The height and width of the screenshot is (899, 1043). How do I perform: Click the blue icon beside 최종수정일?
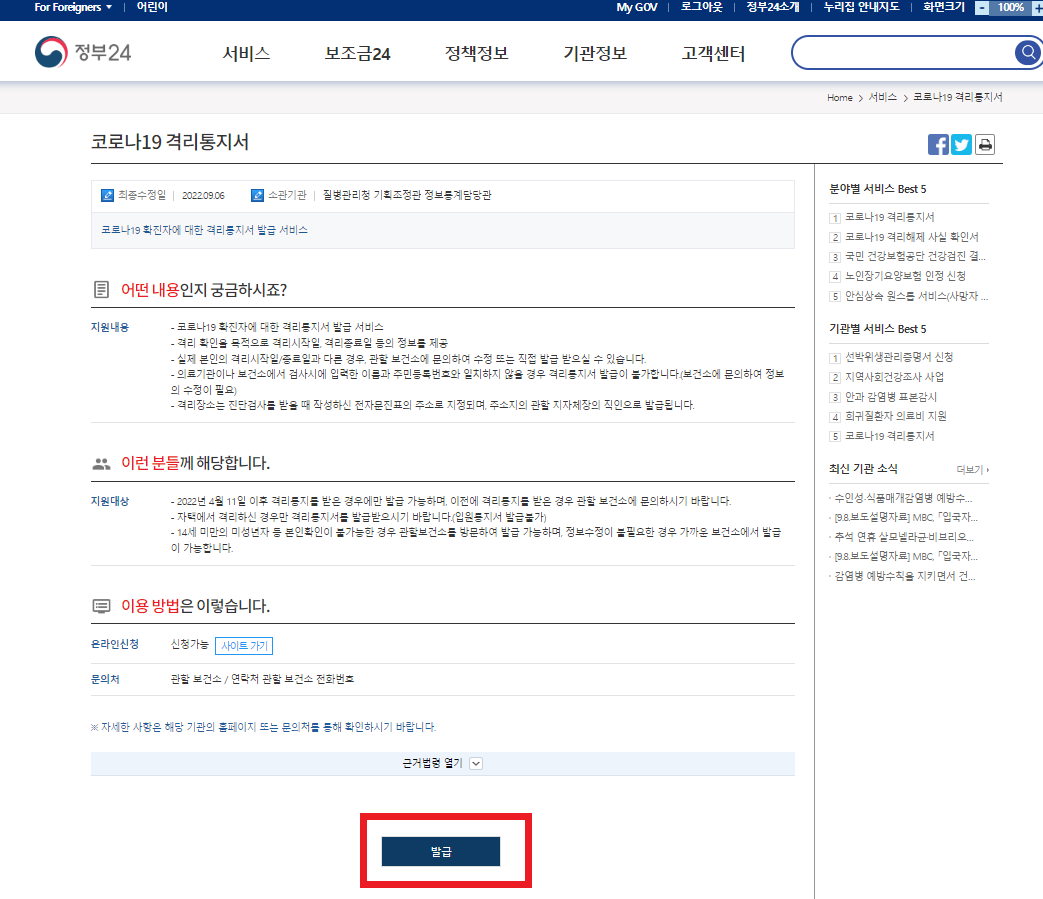tap(107, 195)
